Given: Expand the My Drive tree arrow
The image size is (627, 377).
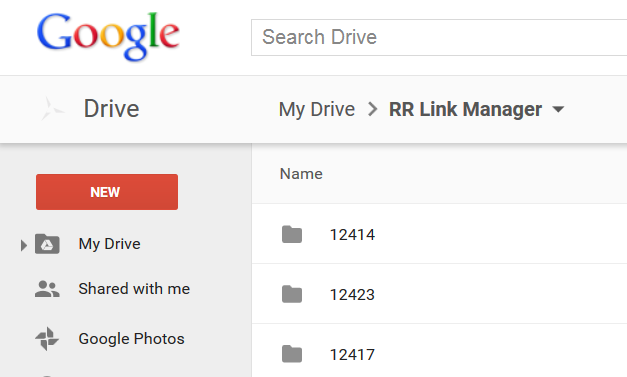Looking at the screenshot, I should pos(24,245).
